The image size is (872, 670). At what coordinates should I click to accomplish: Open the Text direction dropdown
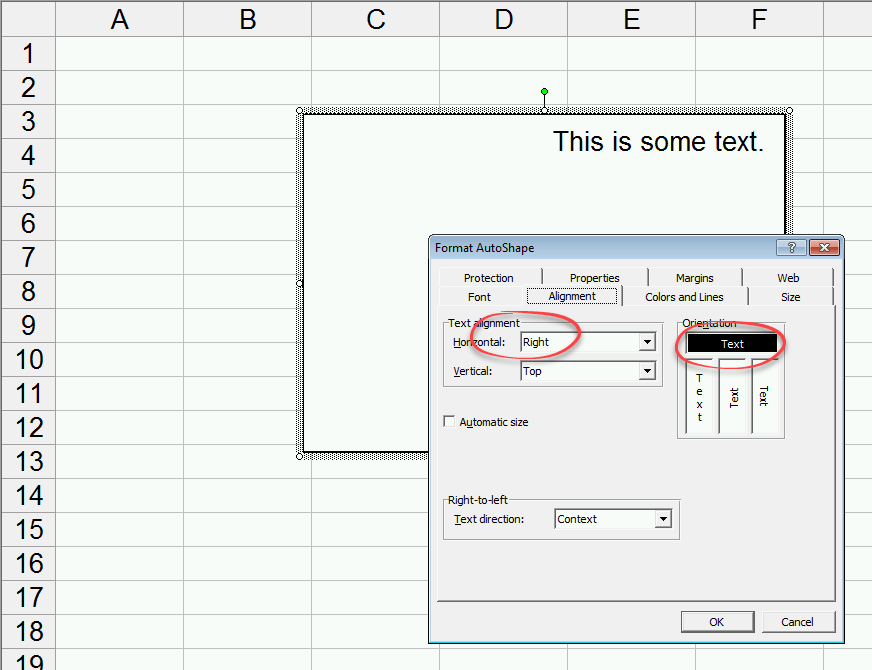point(662,519)
